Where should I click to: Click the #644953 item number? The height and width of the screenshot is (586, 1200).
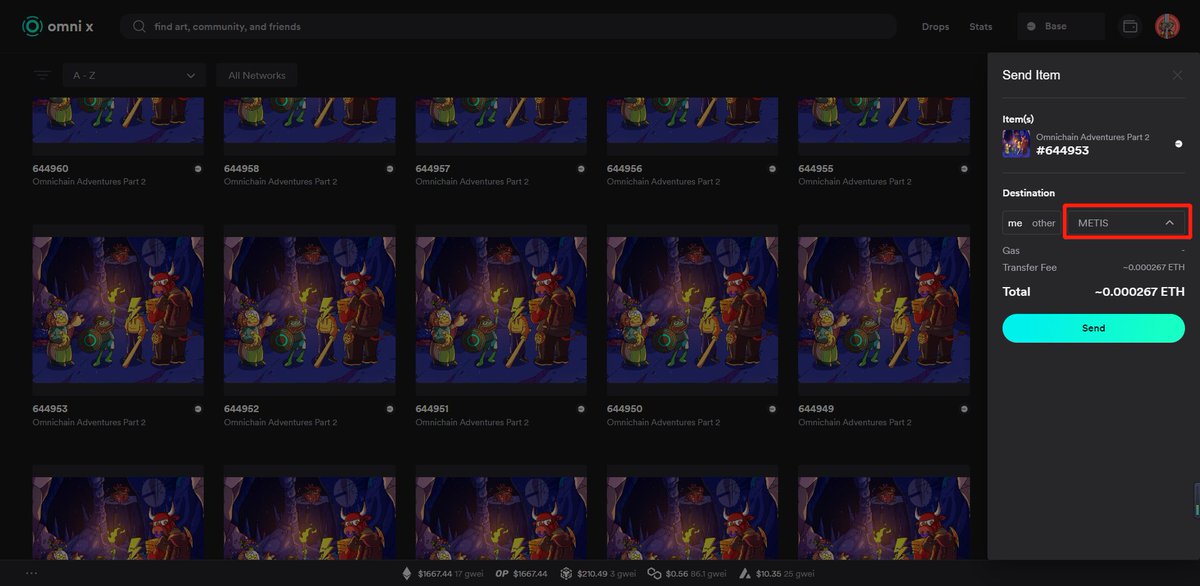point(1063,151)
